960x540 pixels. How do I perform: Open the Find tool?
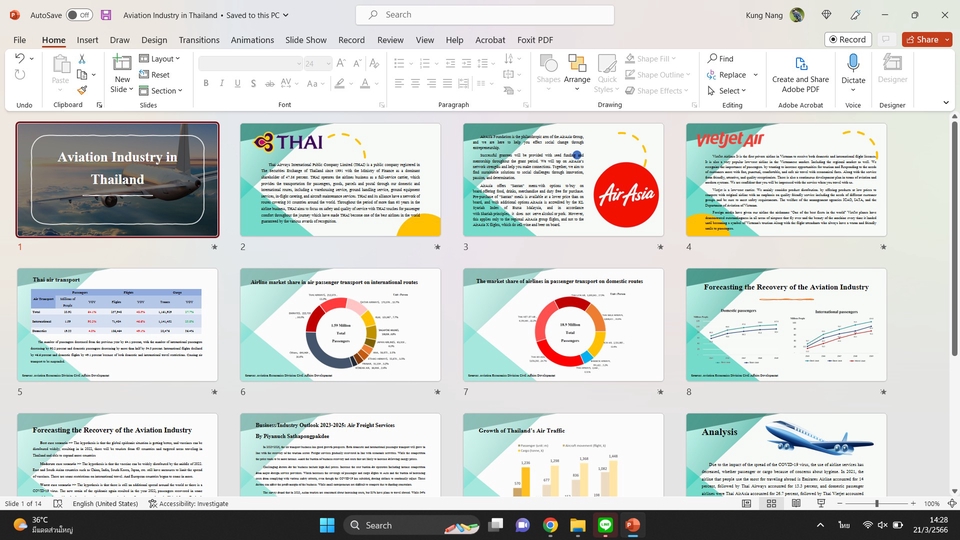pyautogui.click(x=721, y=58)
